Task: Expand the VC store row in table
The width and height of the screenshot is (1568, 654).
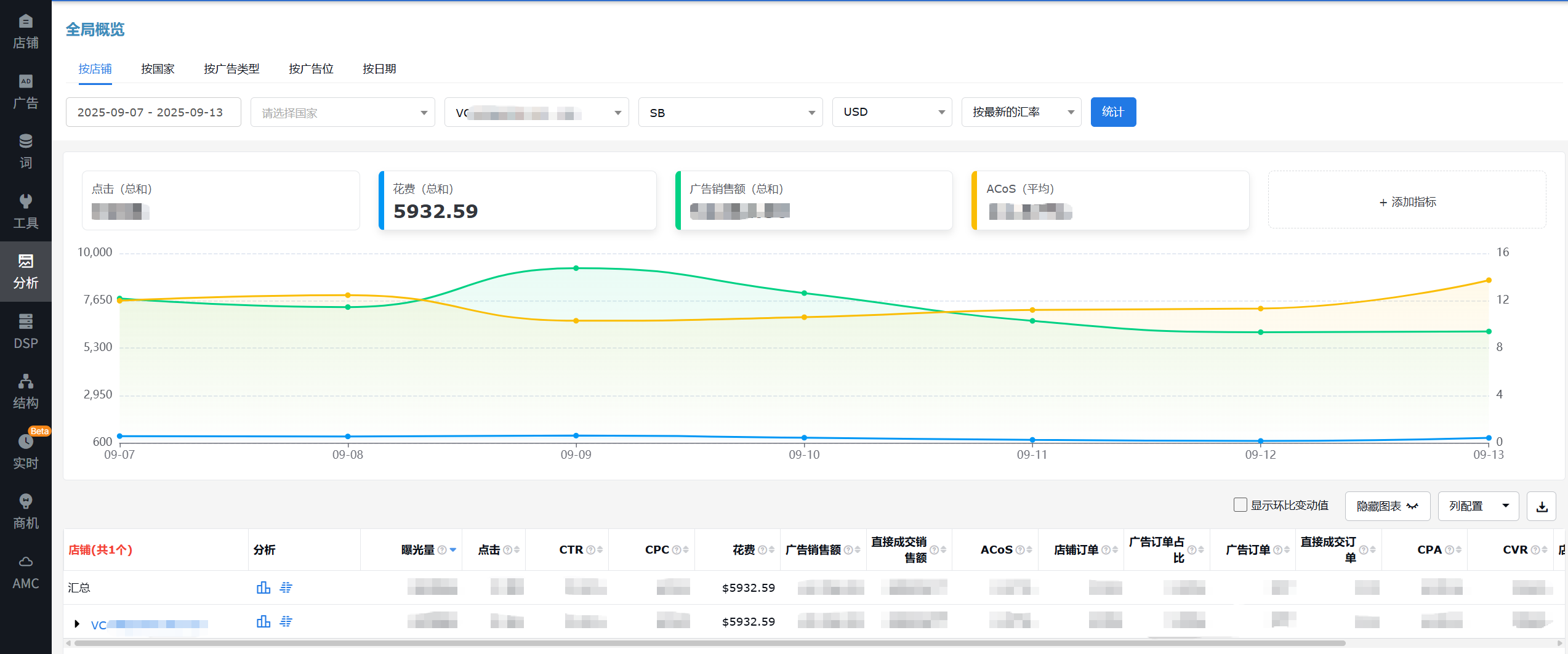Action: 77,624
